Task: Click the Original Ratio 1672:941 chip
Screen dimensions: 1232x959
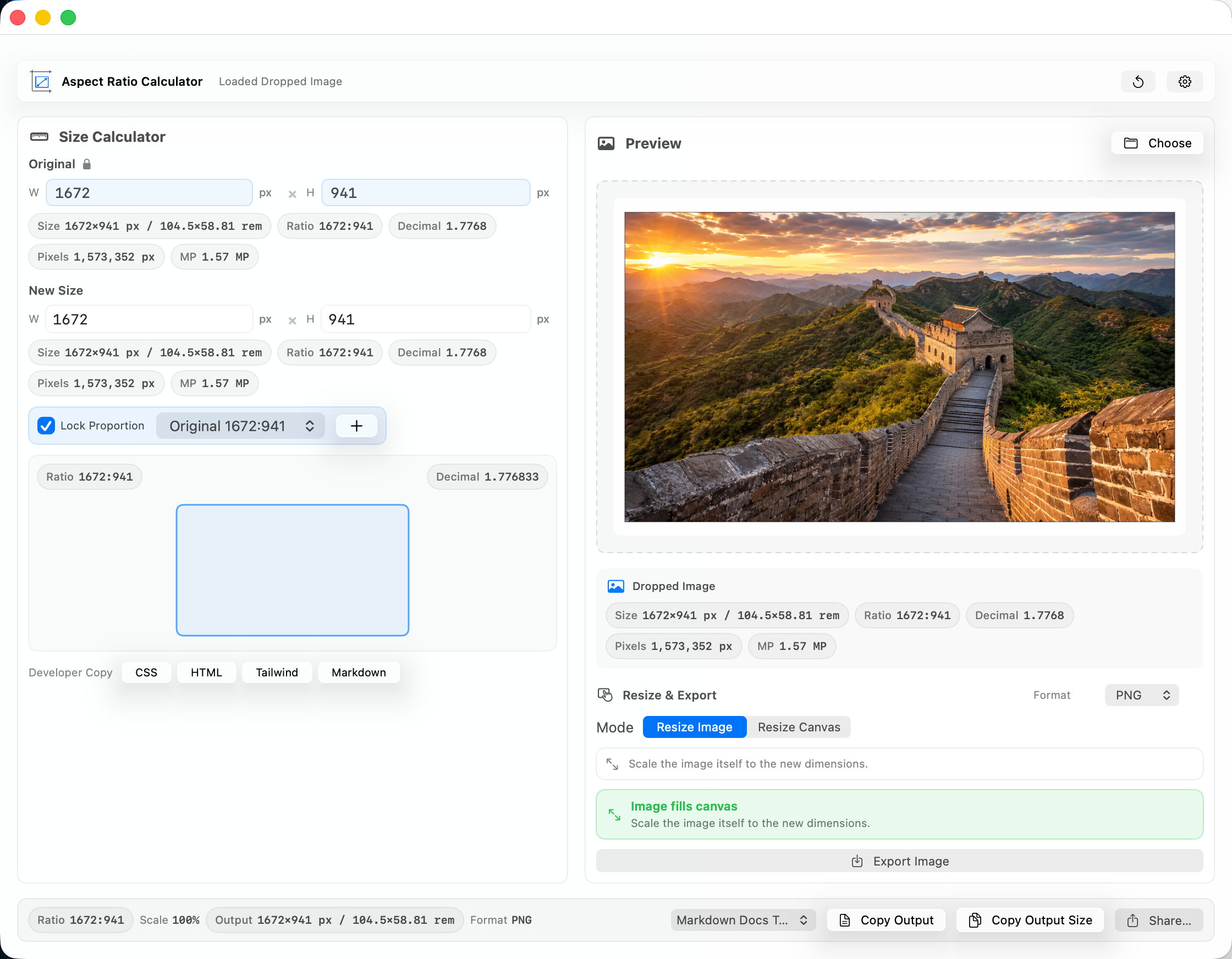Action: pos(330,226)
